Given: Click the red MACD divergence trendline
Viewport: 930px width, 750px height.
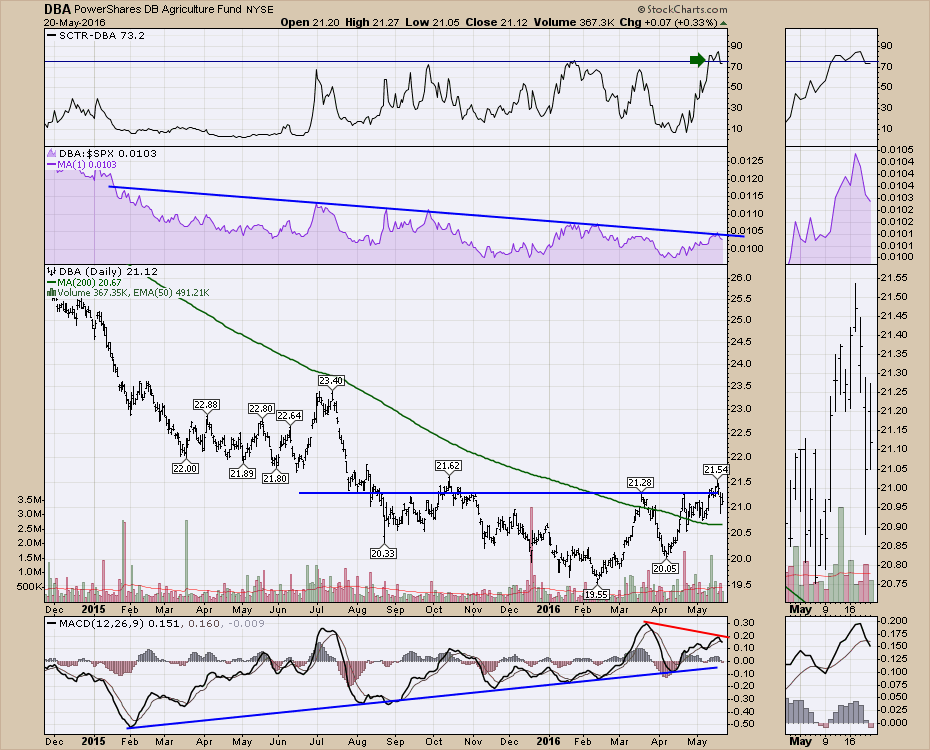Looking at the screenshot, I should click(686, 629).
